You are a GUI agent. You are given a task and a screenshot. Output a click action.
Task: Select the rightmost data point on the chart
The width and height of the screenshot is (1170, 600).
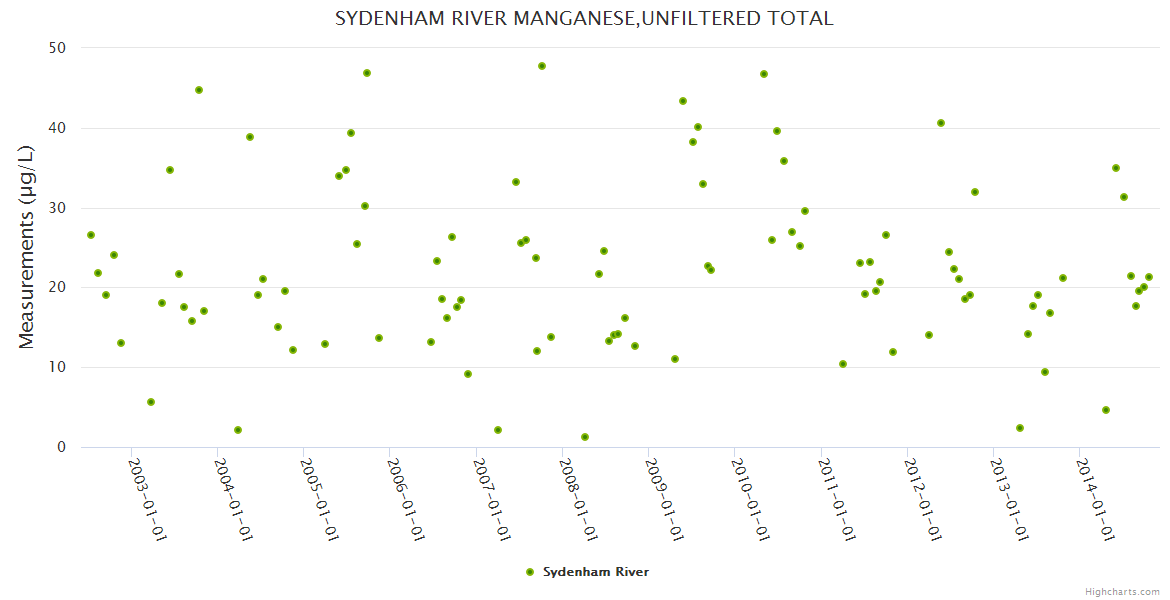click(1149, 277)
